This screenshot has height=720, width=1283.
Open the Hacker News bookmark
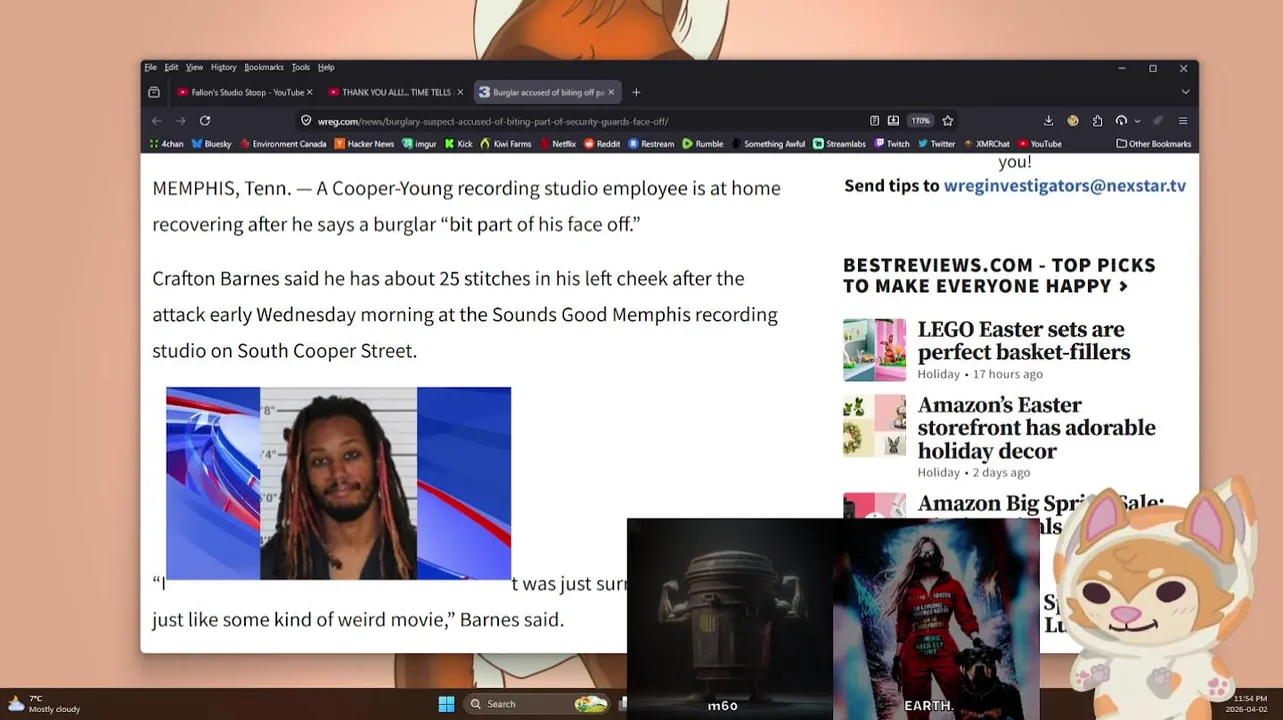tap(364, 144)
